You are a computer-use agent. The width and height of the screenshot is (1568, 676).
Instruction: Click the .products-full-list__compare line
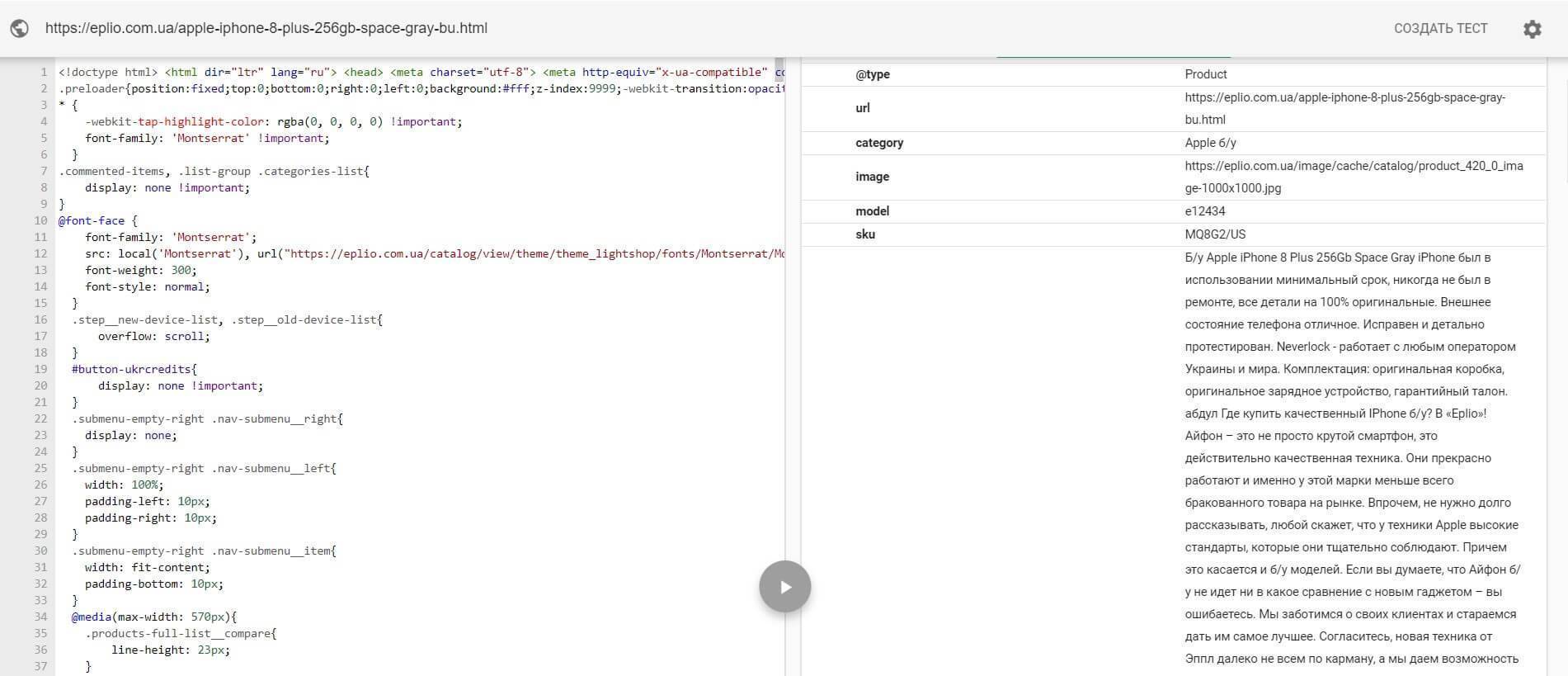(181, 633)
